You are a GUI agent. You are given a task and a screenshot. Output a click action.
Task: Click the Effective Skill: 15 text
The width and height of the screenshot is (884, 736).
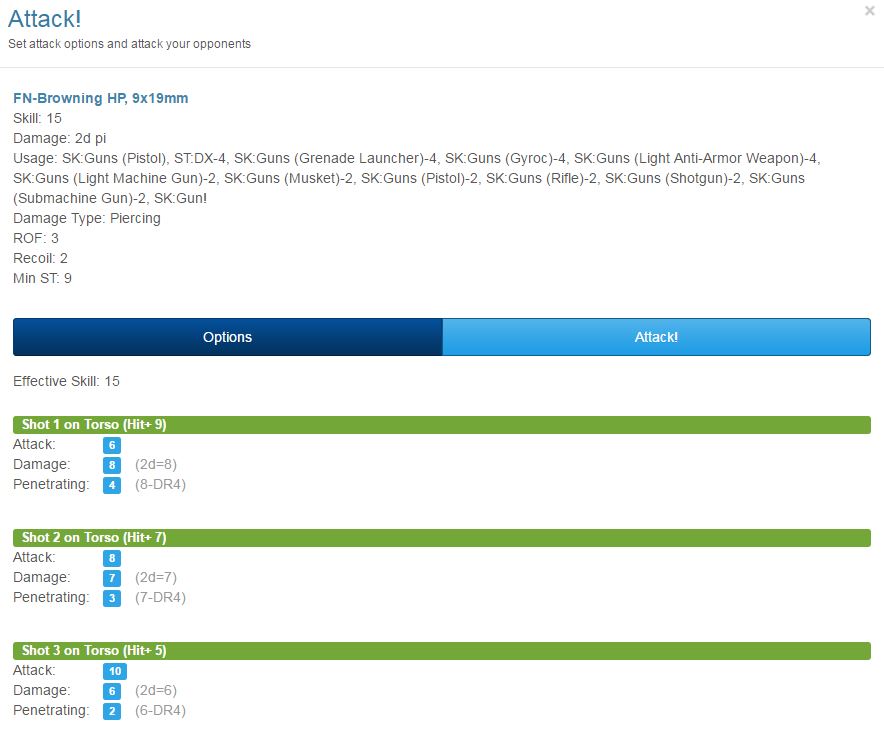pos(67,381)
